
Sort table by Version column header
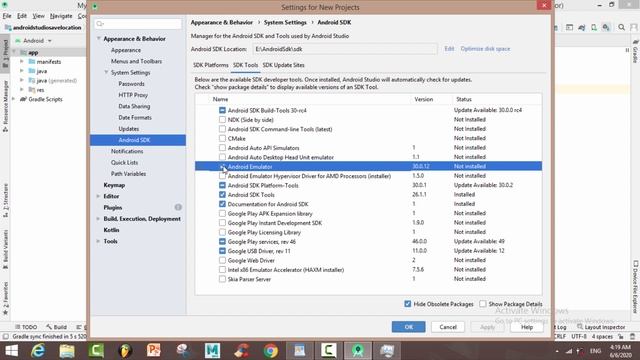point(423,99)
